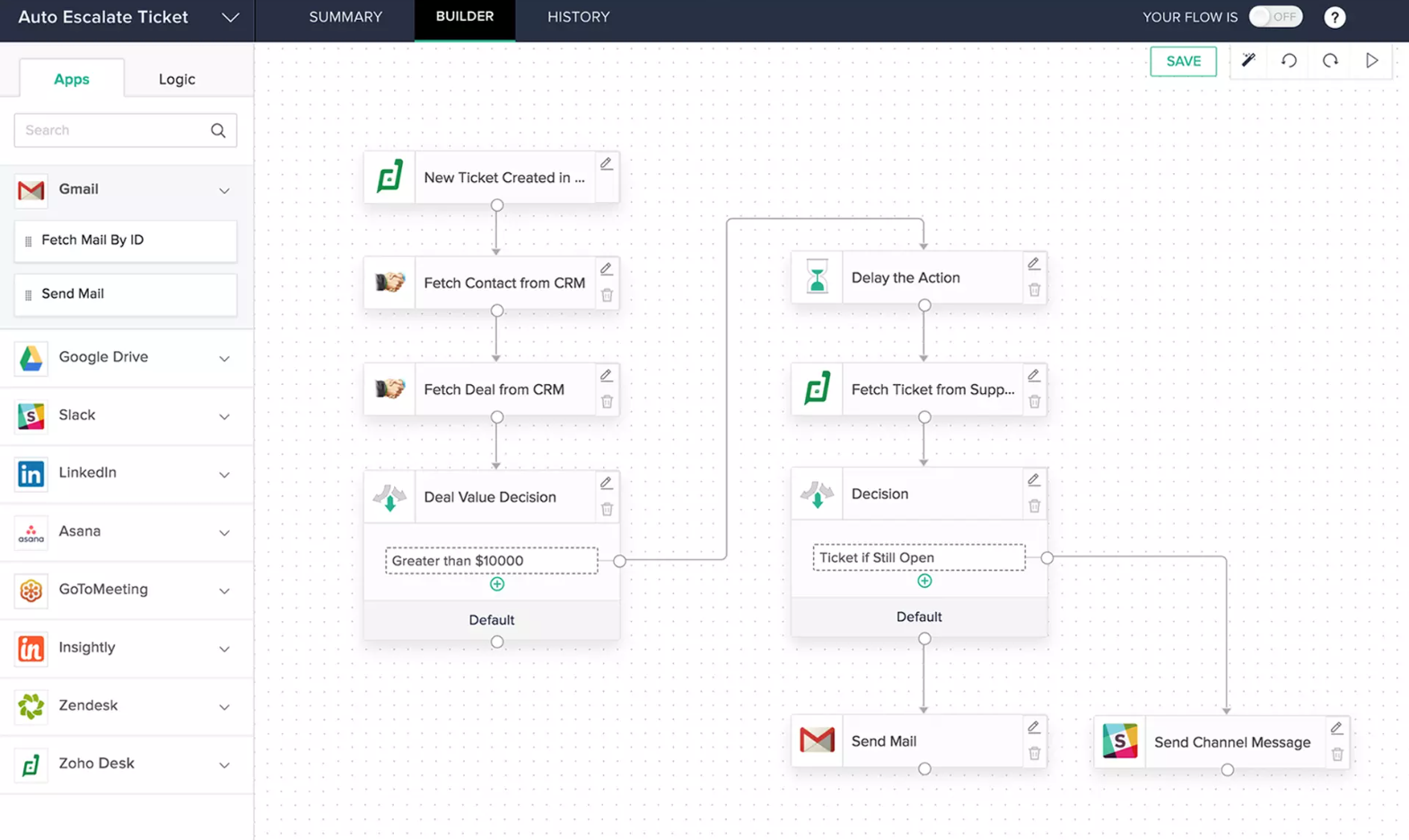Image resolution: width=1409 pixels, height=840 pixels.
Task: Delete the right-hand Decision node
Action: click(x=1034, y=506)
